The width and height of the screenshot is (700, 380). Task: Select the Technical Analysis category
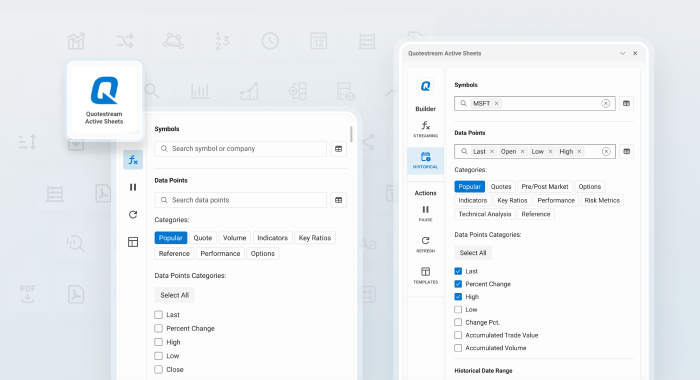pos(485,214)
